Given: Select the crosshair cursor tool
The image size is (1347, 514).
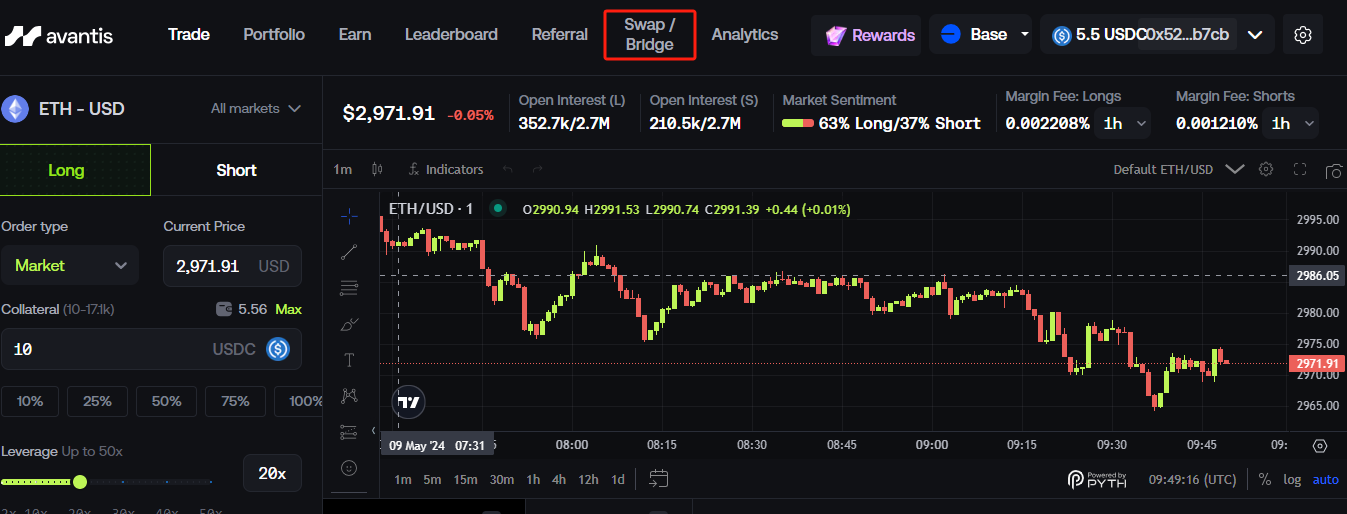Looking at the screenshot, I should (x=349, y=215).
